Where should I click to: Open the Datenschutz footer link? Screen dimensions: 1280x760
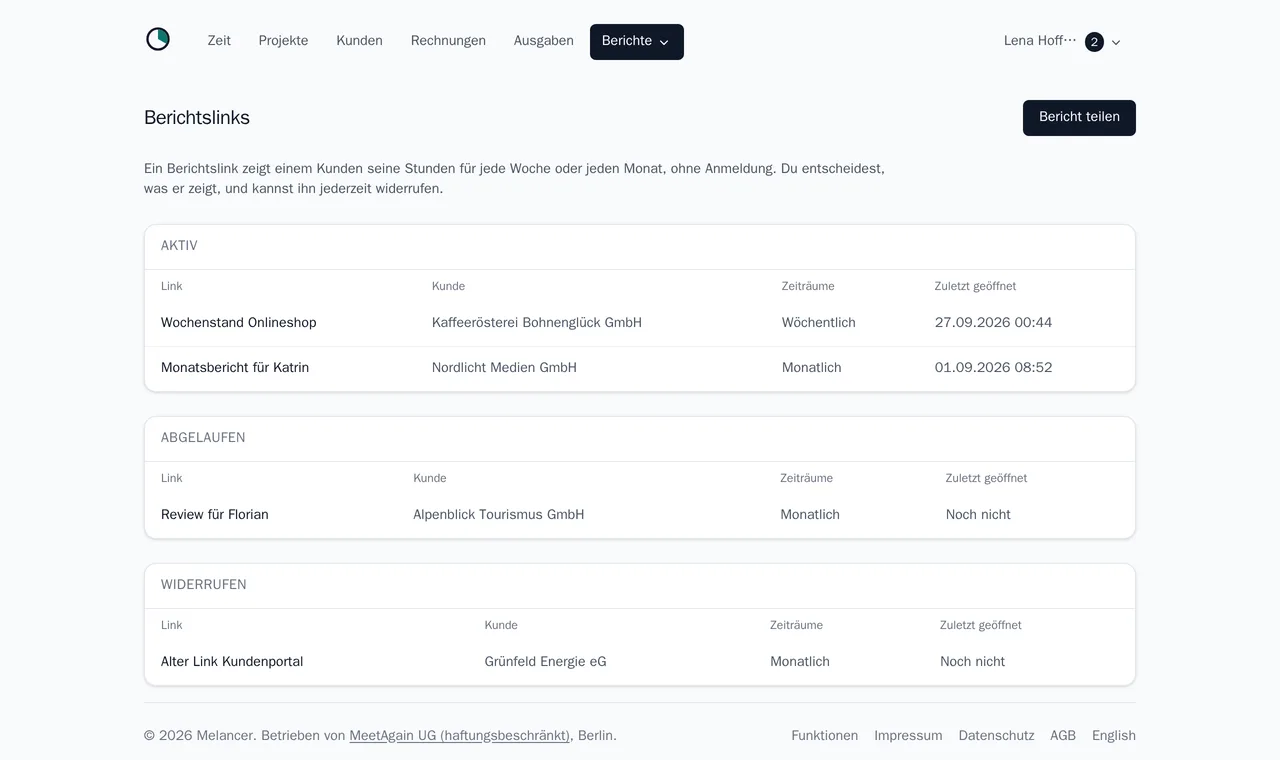996,736
